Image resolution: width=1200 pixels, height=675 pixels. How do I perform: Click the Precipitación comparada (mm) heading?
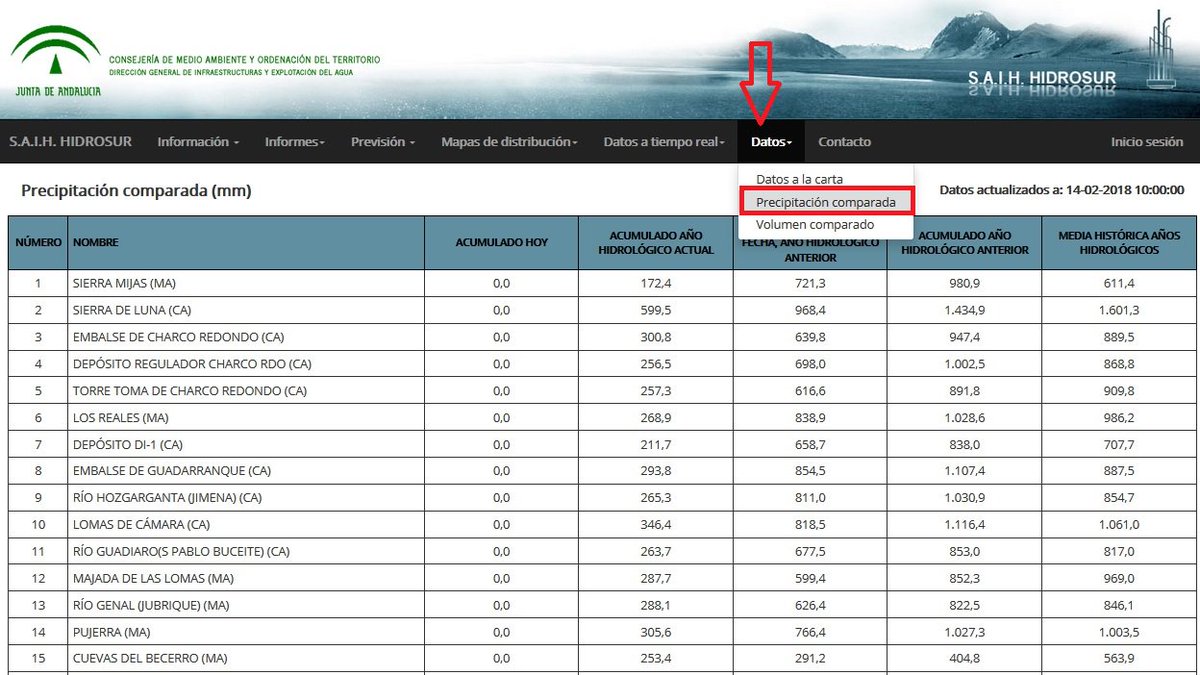click(136, 190)
